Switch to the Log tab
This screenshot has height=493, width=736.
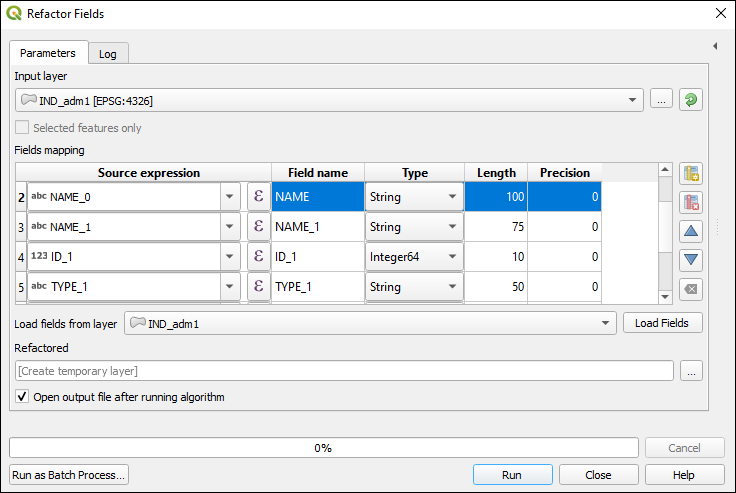click(107, 54)
